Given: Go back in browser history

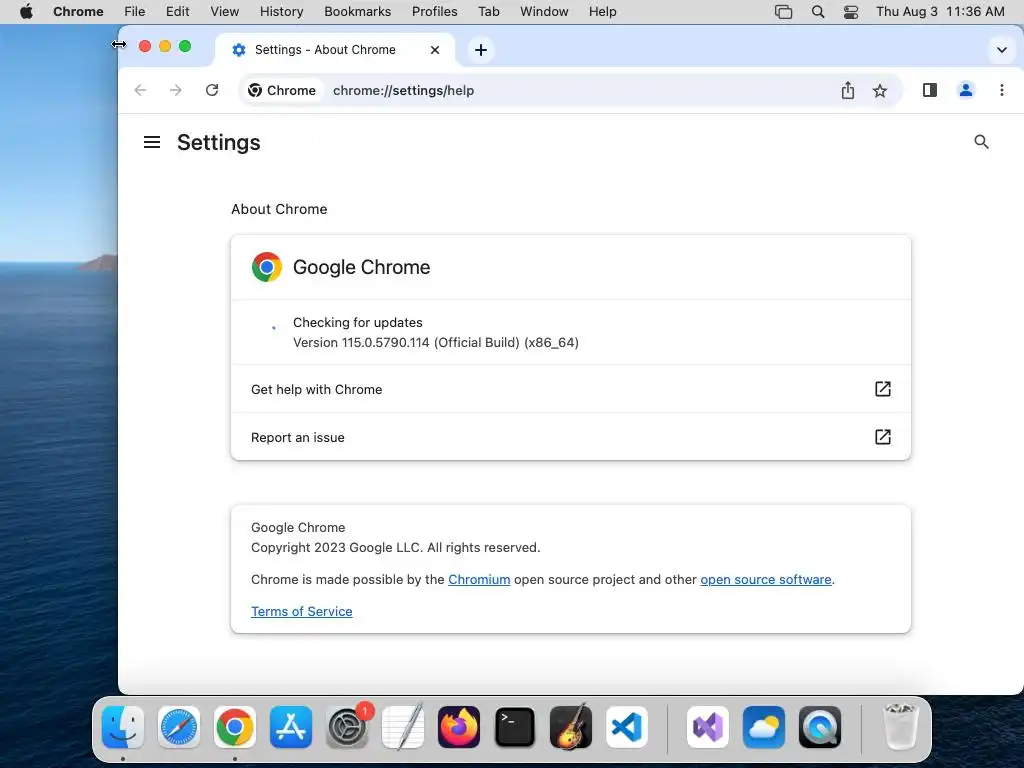Looking at the screenshot, I should (140, 90).
